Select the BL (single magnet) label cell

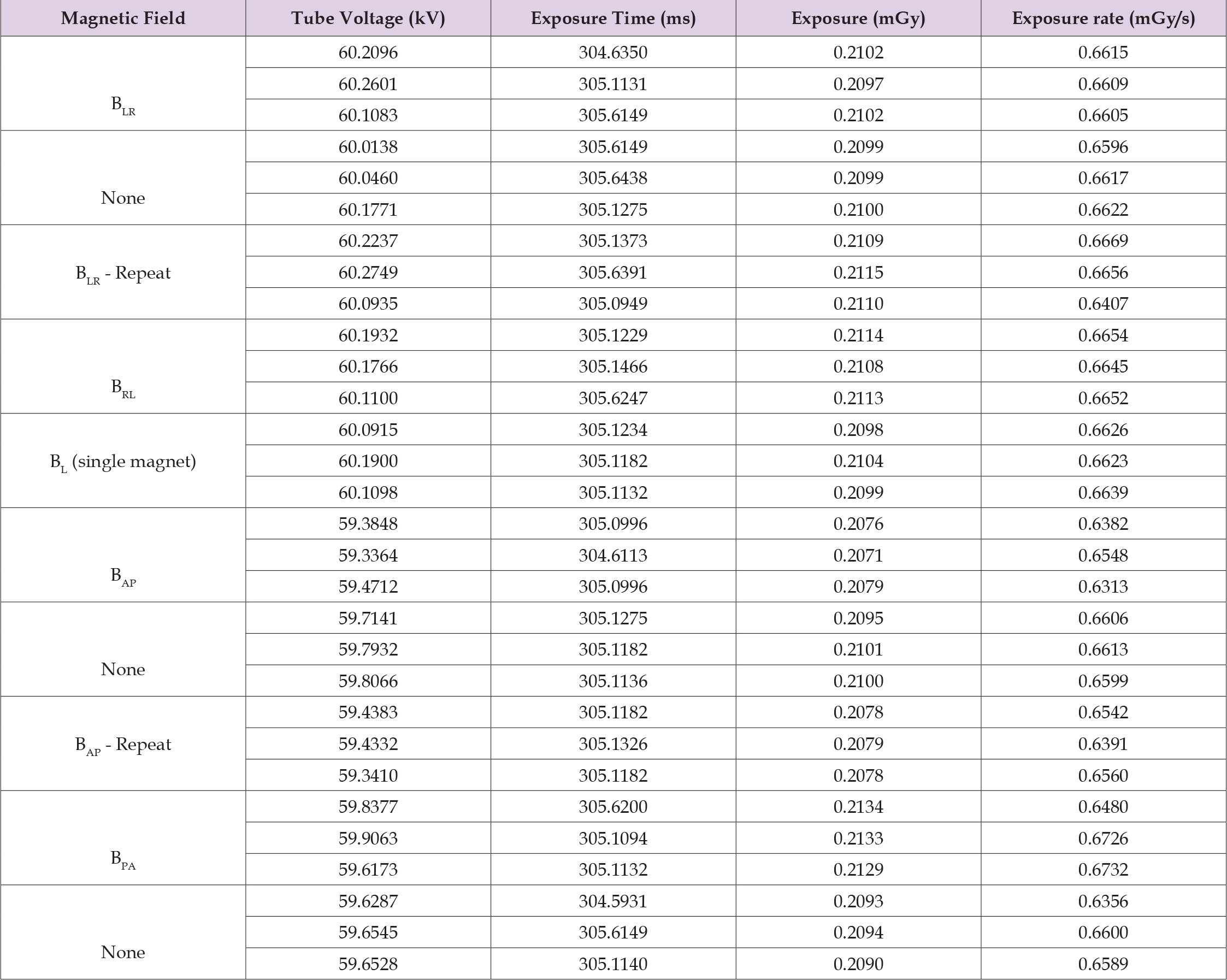point(123,461)
